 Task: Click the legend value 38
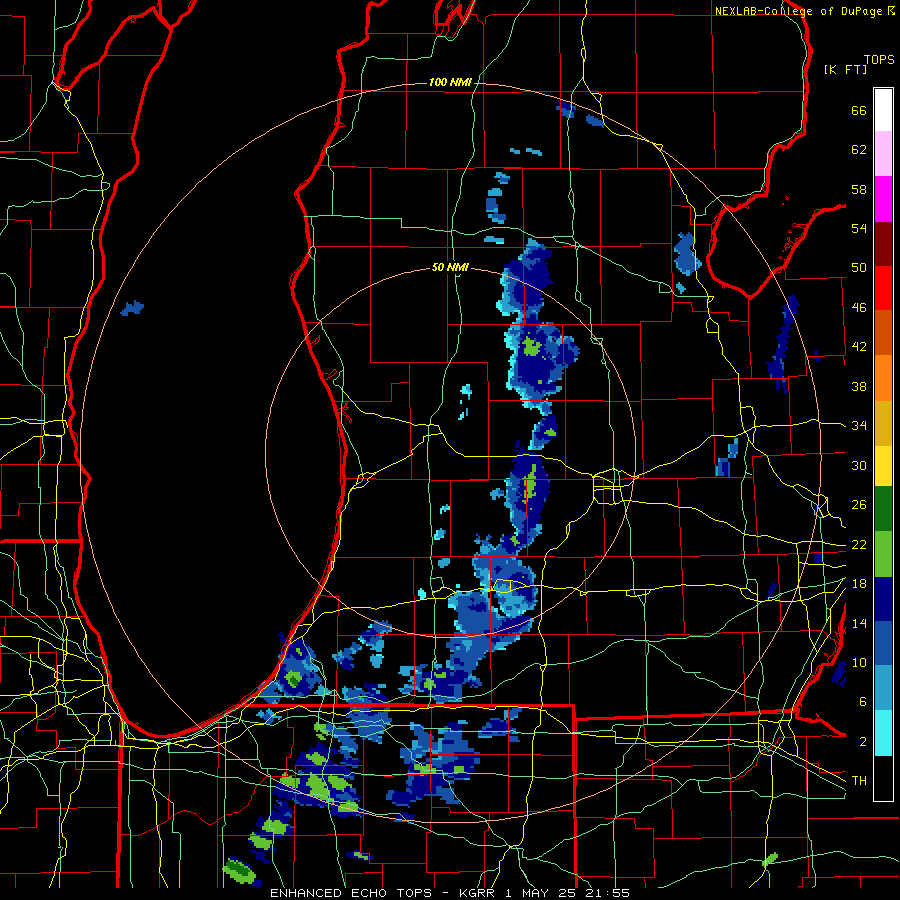click(859, 386)
